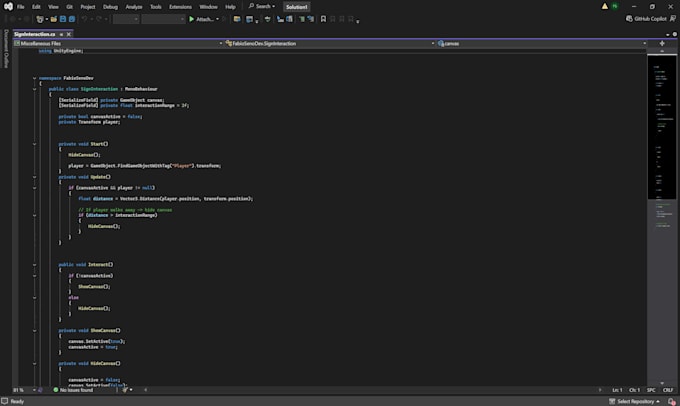This screenshot has height=406, width=680.
Task: Click the Undo arrow icon
Action: point(84,19)
